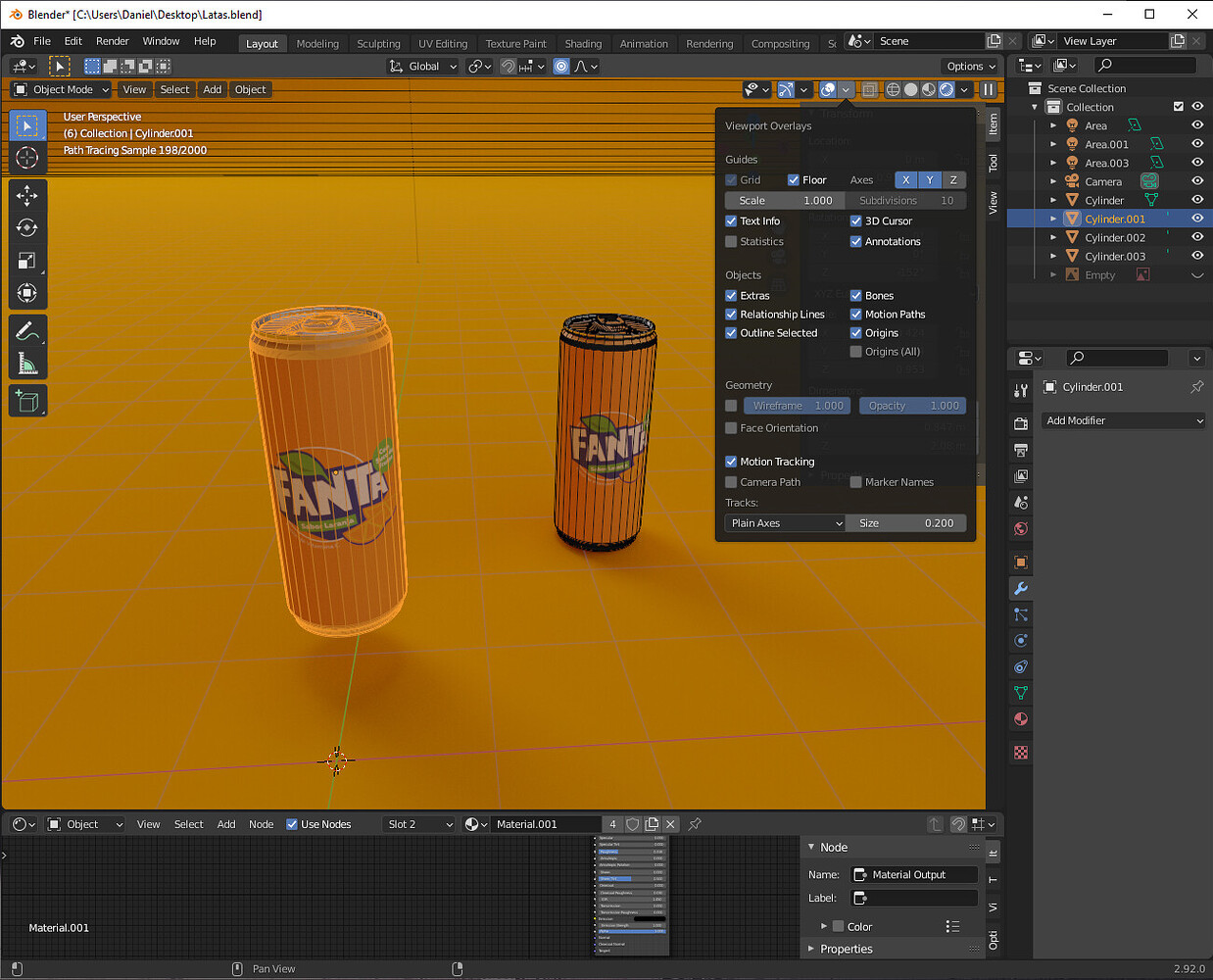
Task: Adjust the Opacity geometry slider
Action: tap(913, 406)
